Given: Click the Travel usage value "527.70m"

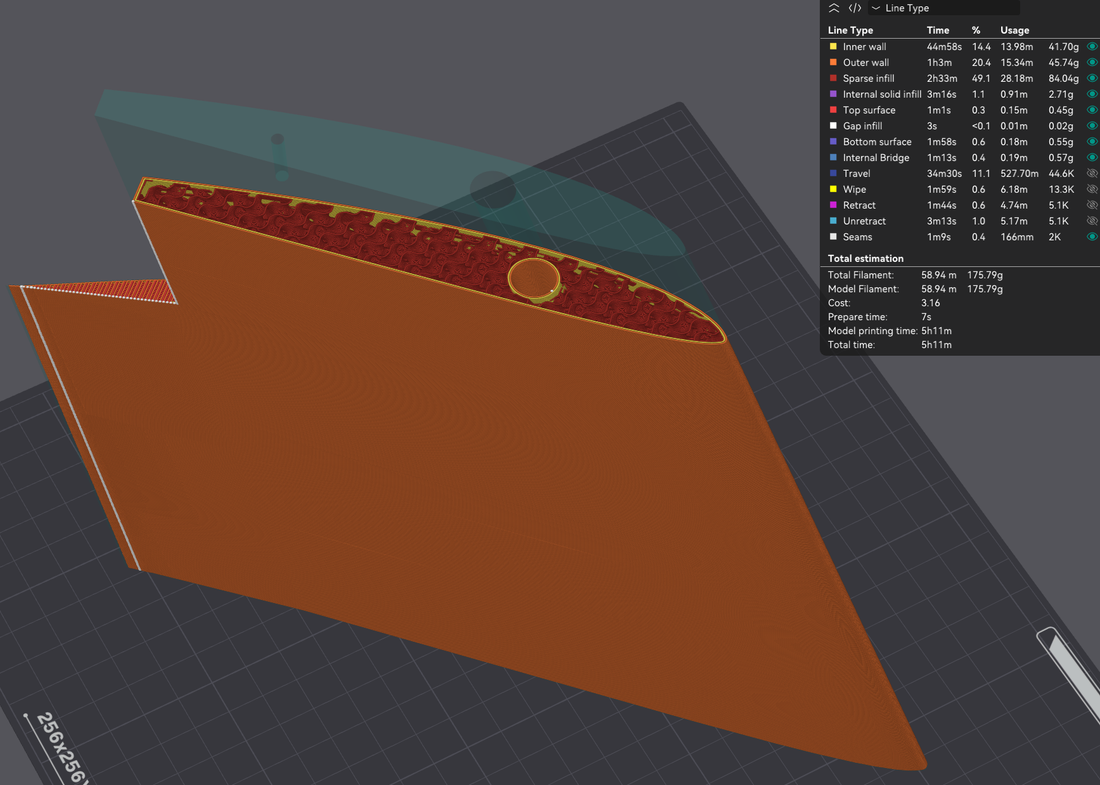Looking at the screenshot, I should (x=1019, y=173).
